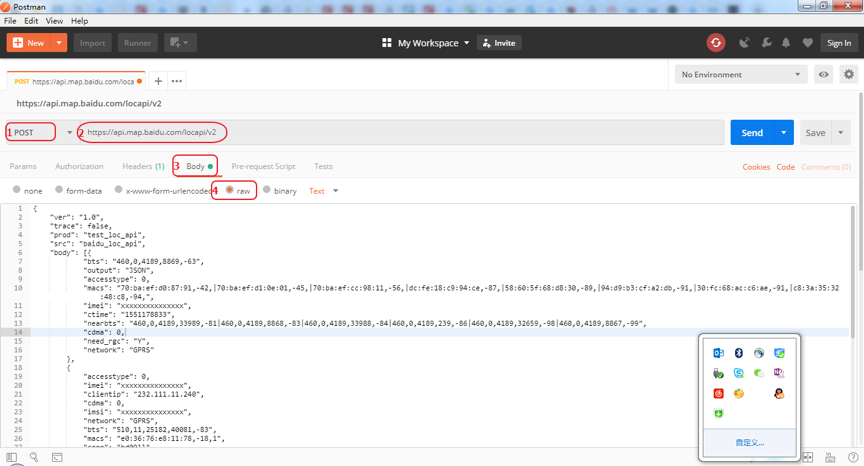Click the Import button
The height and width of the screenshot is (466, 864).
[92, 43]
